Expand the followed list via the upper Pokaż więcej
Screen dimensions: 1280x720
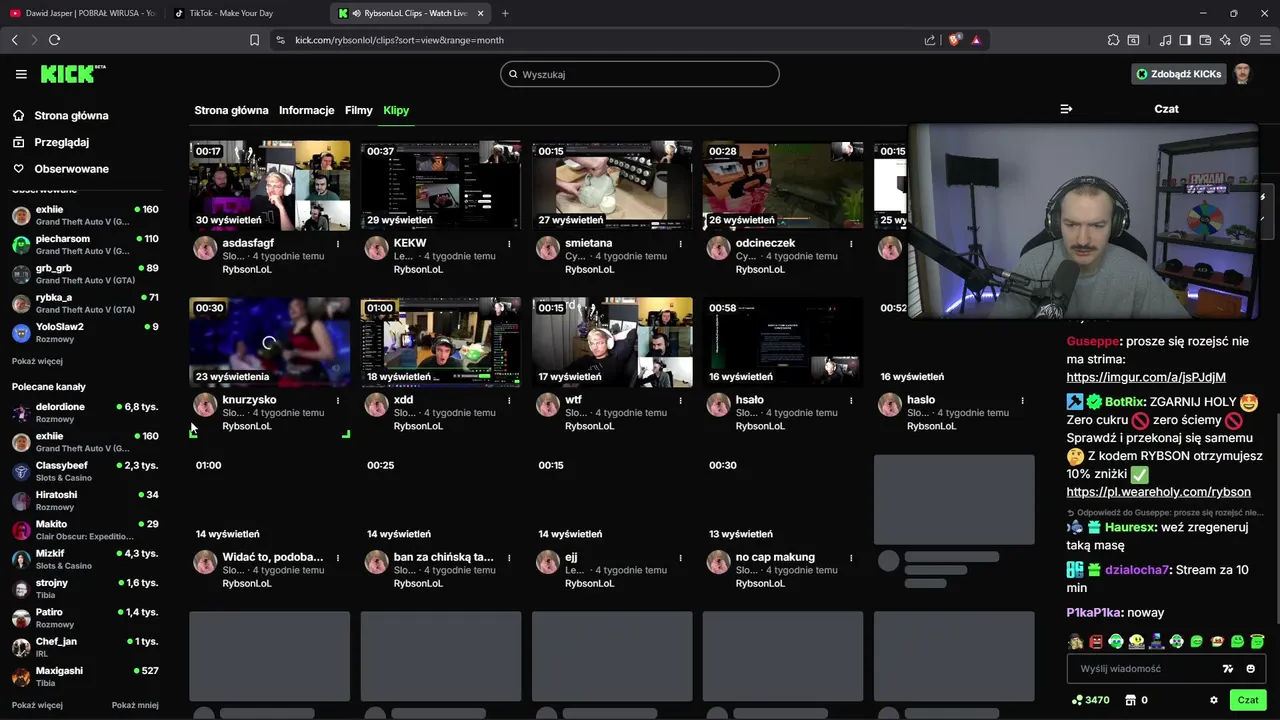coord(37,361)
